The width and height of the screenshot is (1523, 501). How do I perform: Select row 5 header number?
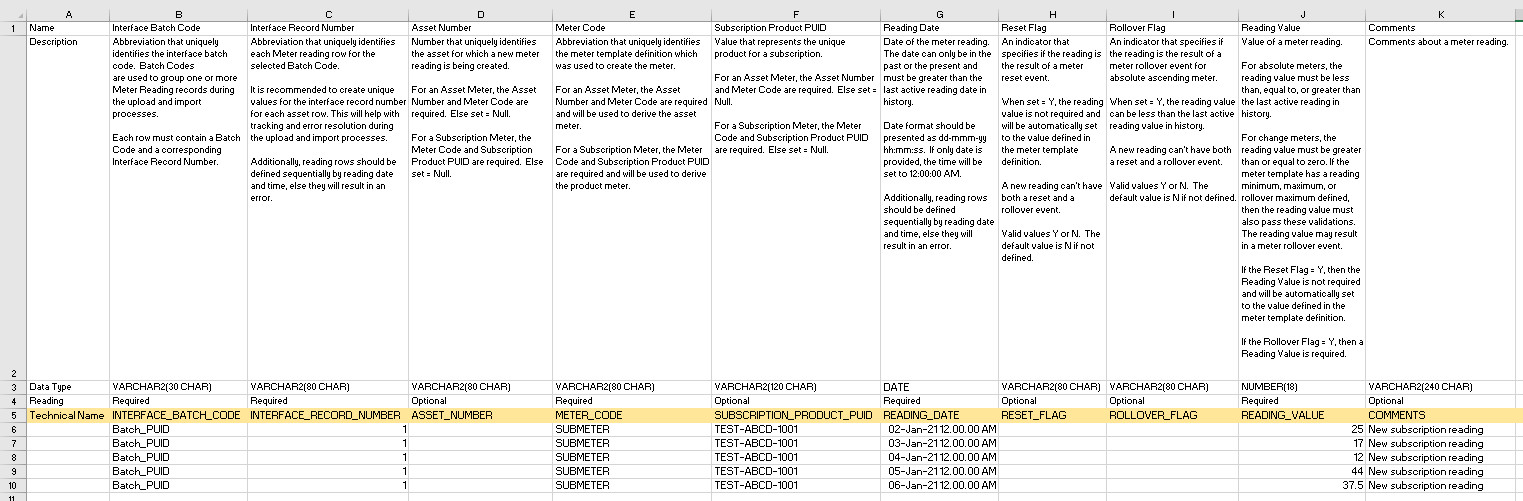click(13, 414)
